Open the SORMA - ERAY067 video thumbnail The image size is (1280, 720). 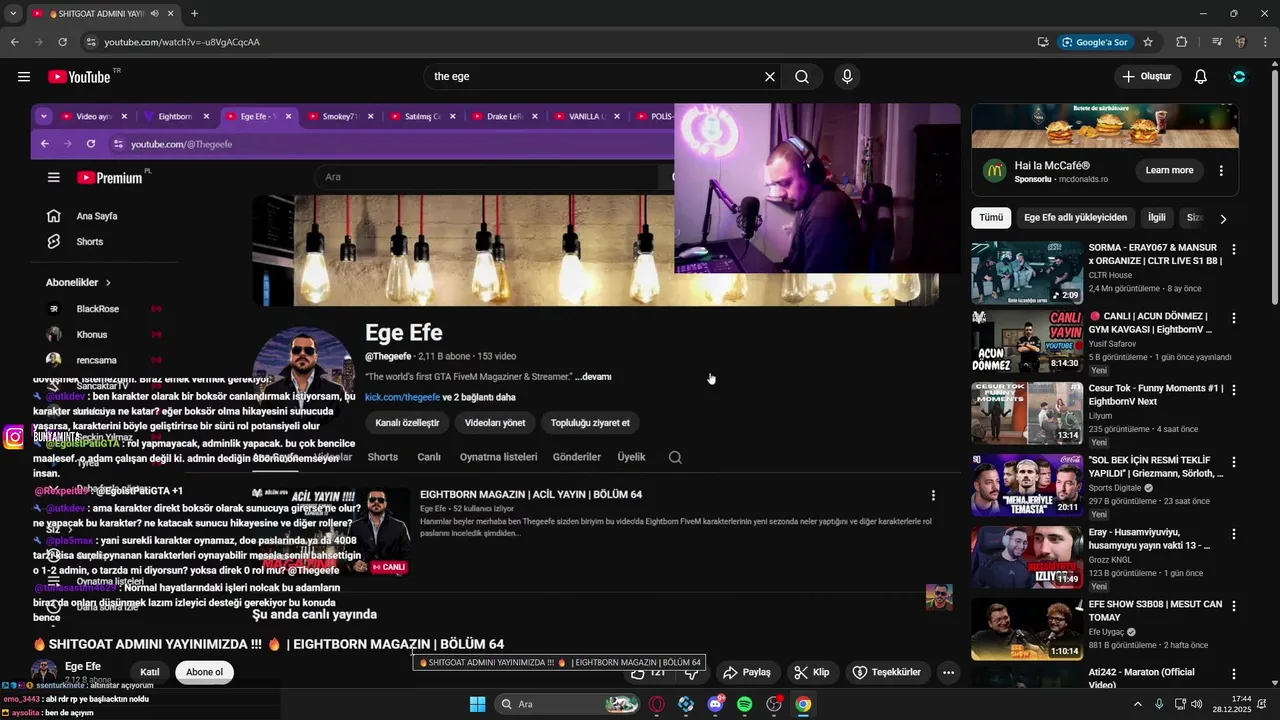pos(1027,272)
